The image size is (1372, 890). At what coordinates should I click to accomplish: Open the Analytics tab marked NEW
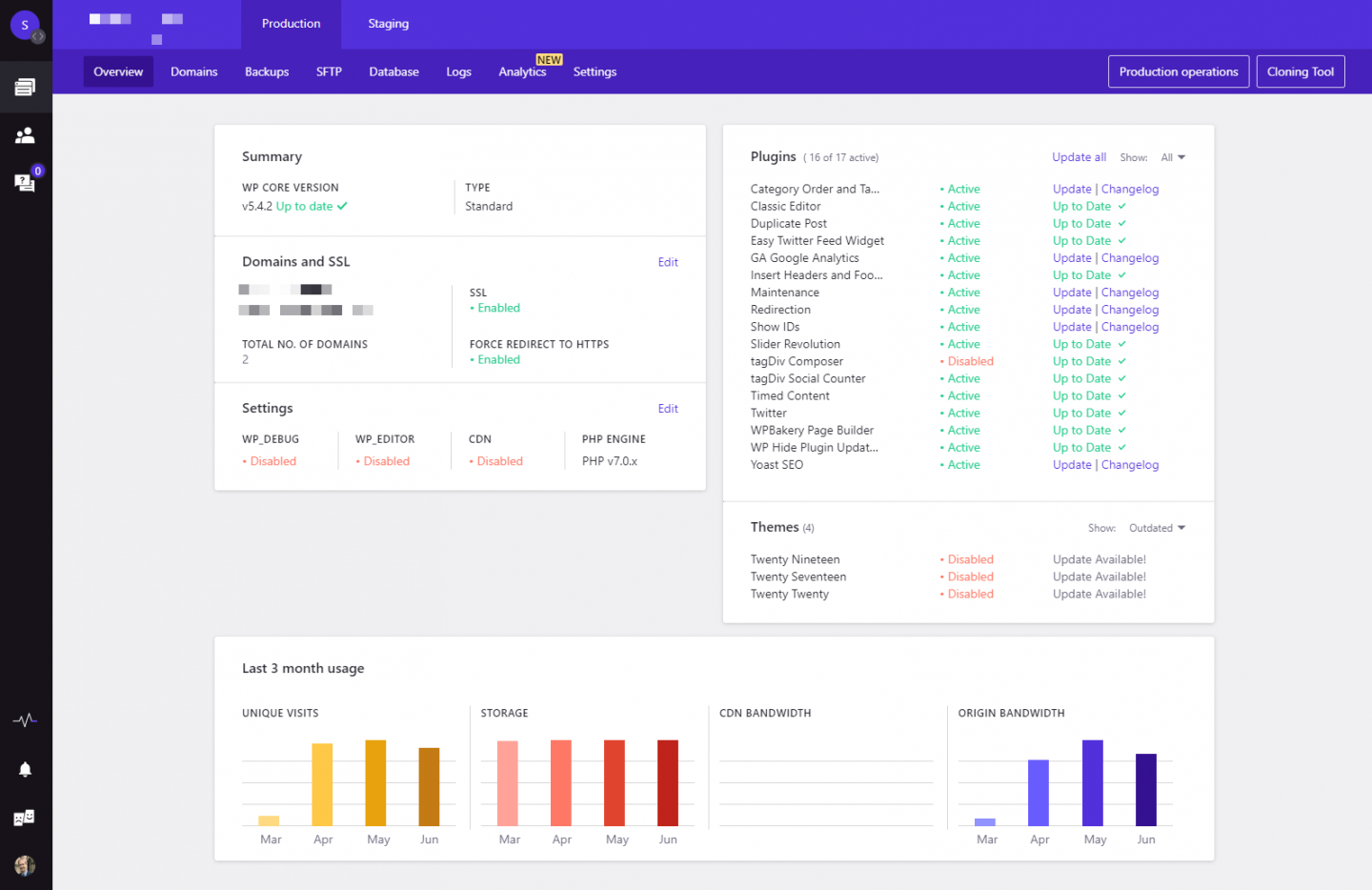click(x=522, y=71)
